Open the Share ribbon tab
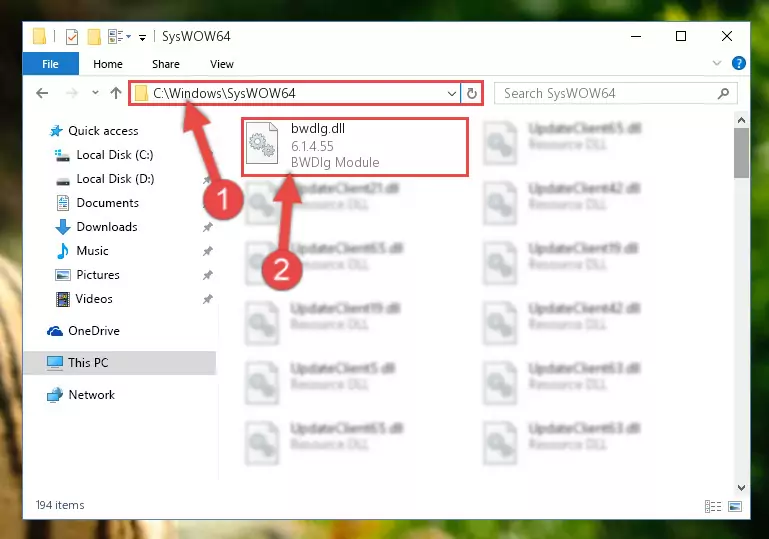This screenshot has width=769, height=539. (166, 64)
